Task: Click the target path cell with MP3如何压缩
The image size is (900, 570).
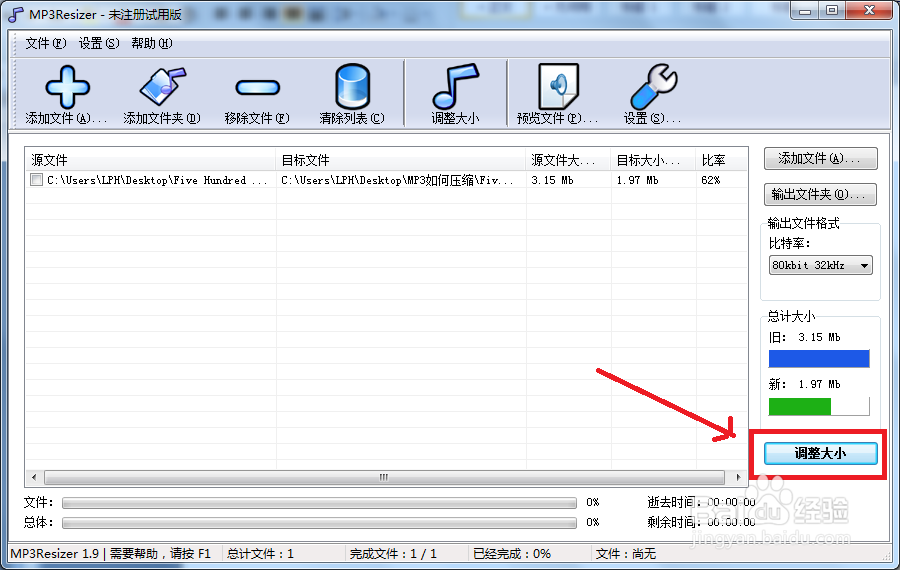Action: pos(397,180)
